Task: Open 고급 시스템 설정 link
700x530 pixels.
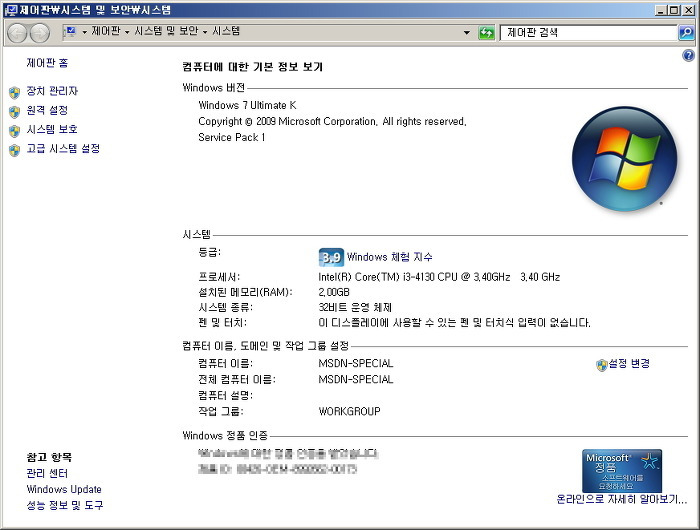Action: click(x=63, y=149)
